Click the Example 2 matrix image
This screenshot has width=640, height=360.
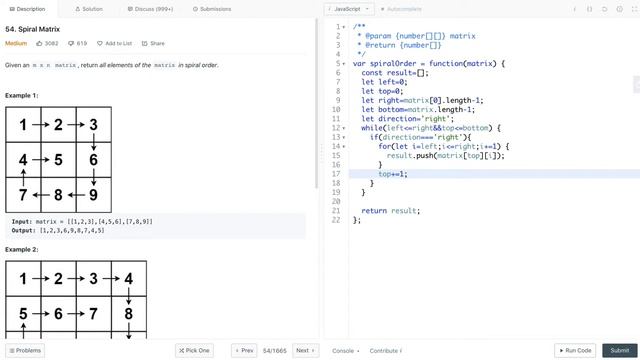[x=76, y=300]
